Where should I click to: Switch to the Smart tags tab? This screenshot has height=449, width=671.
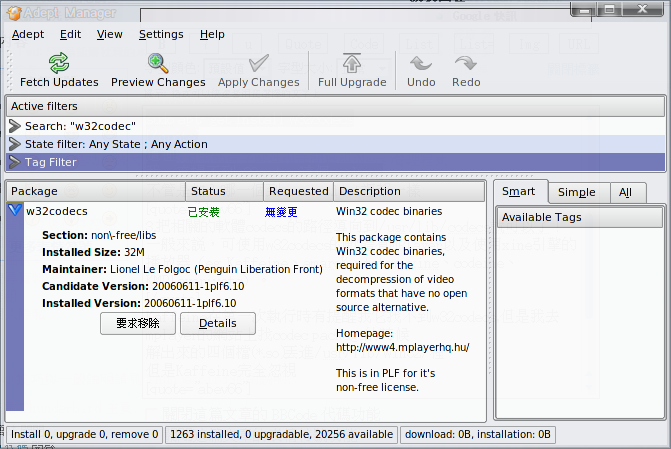click(520, 191)
